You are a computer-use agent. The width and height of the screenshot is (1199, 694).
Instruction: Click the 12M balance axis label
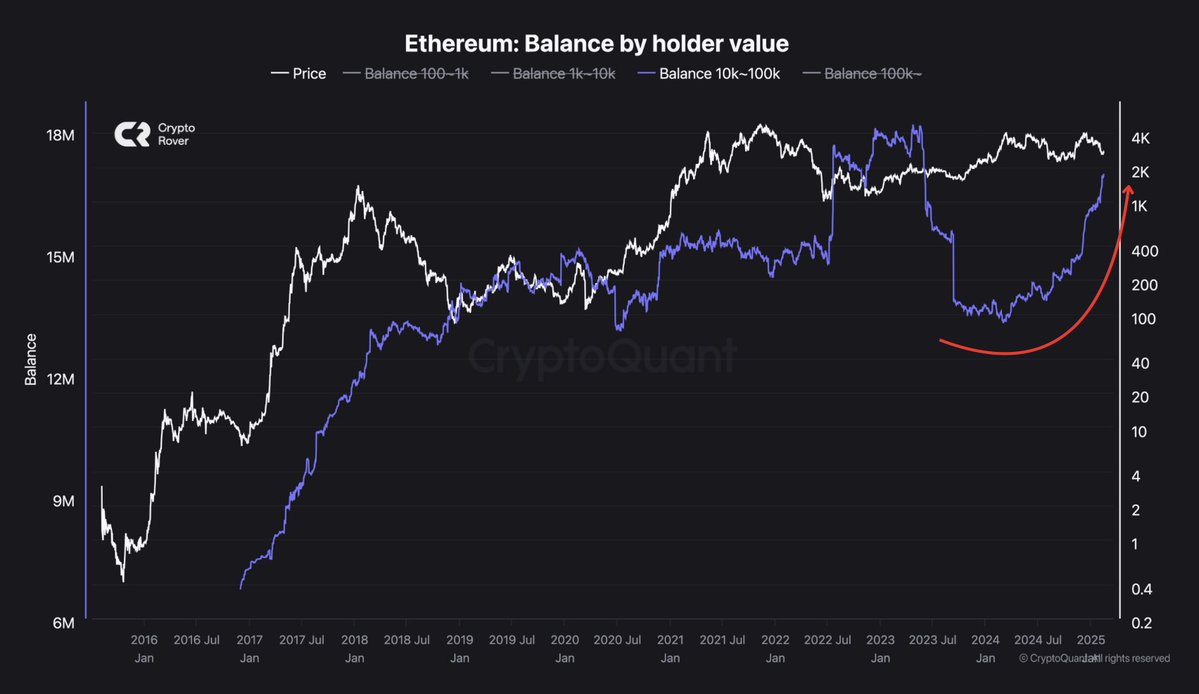pyautogui.click(x=60, y=379)
